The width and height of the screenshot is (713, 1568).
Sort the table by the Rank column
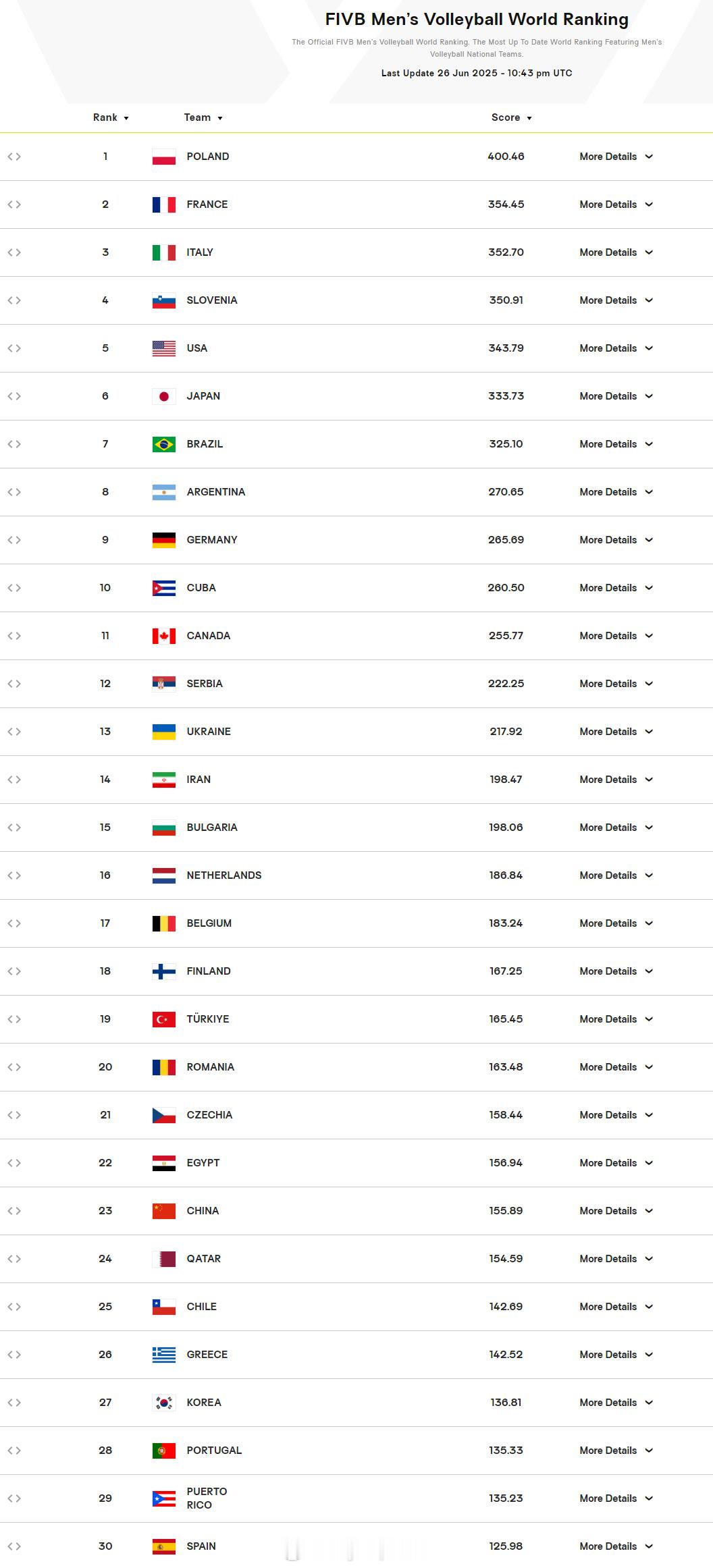click(111, 117)
